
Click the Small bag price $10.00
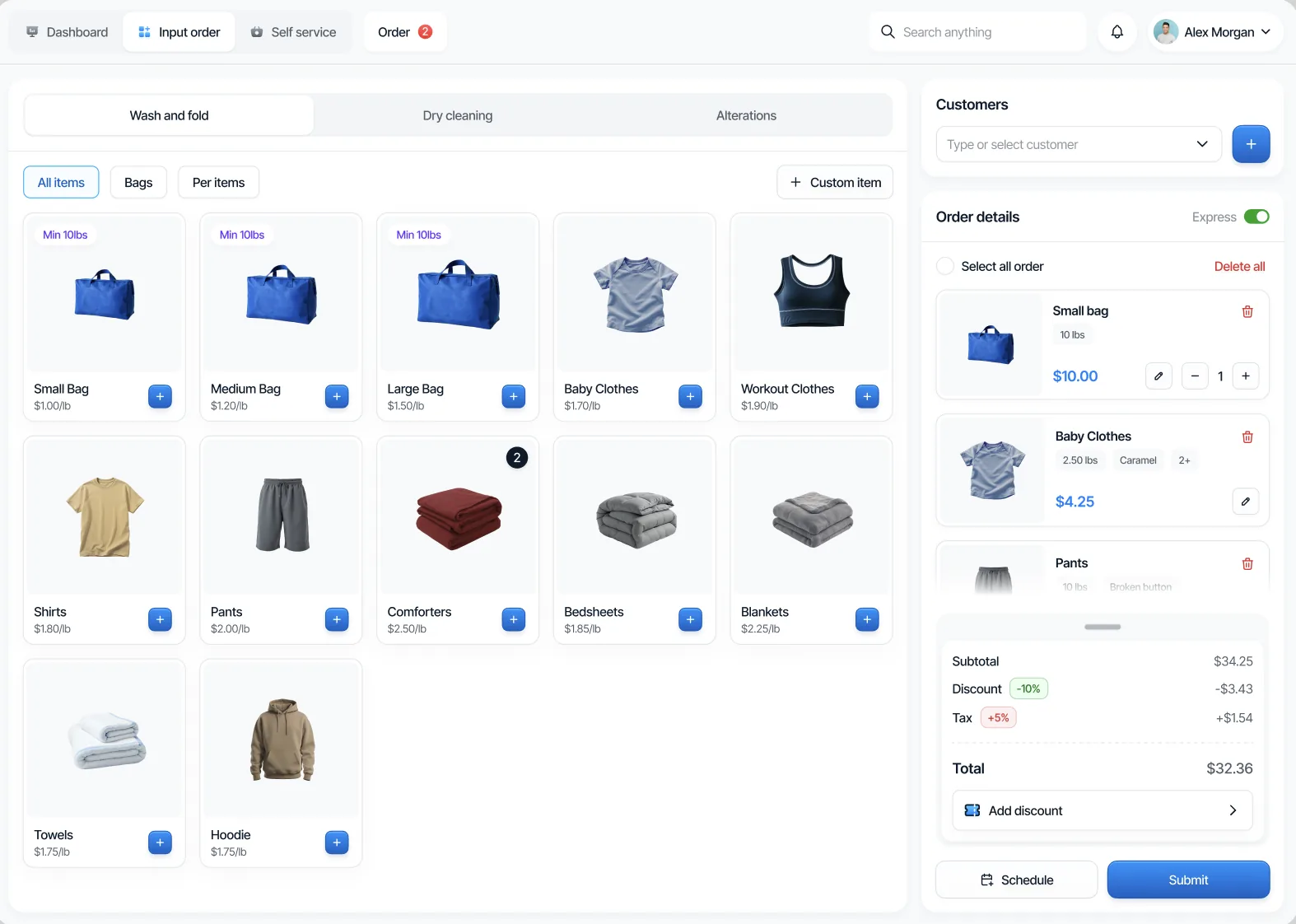tap(1075, 376)
